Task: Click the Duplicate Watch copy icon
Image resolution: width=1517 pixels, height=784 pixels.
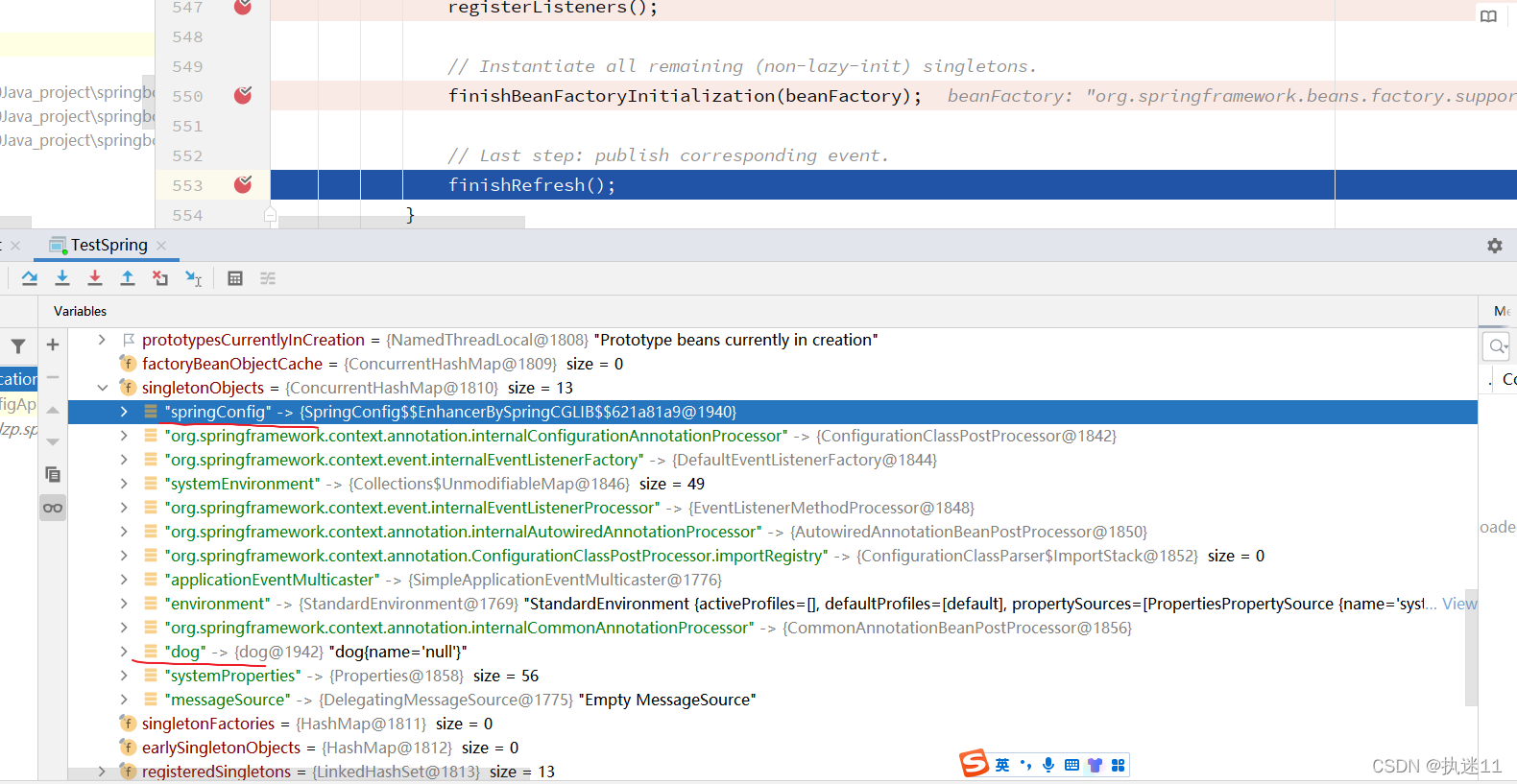Action: [53, 475]
